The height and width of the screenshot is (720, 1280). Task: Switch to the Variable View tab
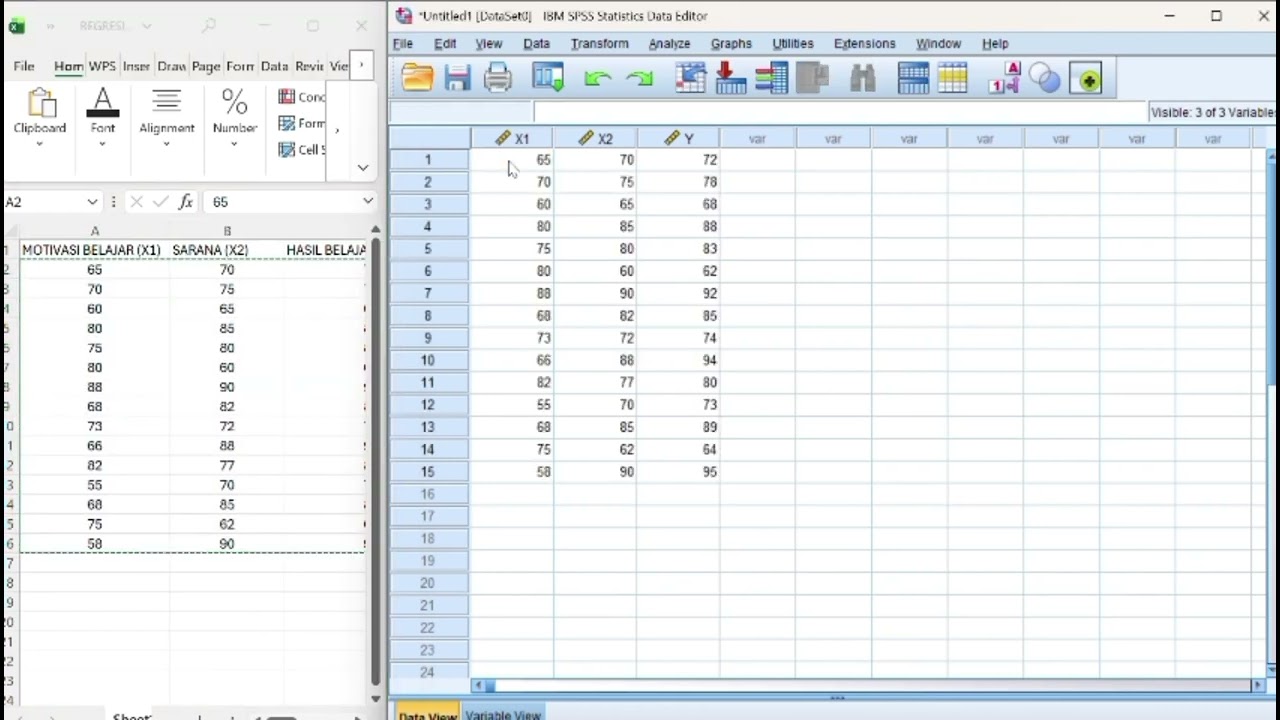pos(503,715)
